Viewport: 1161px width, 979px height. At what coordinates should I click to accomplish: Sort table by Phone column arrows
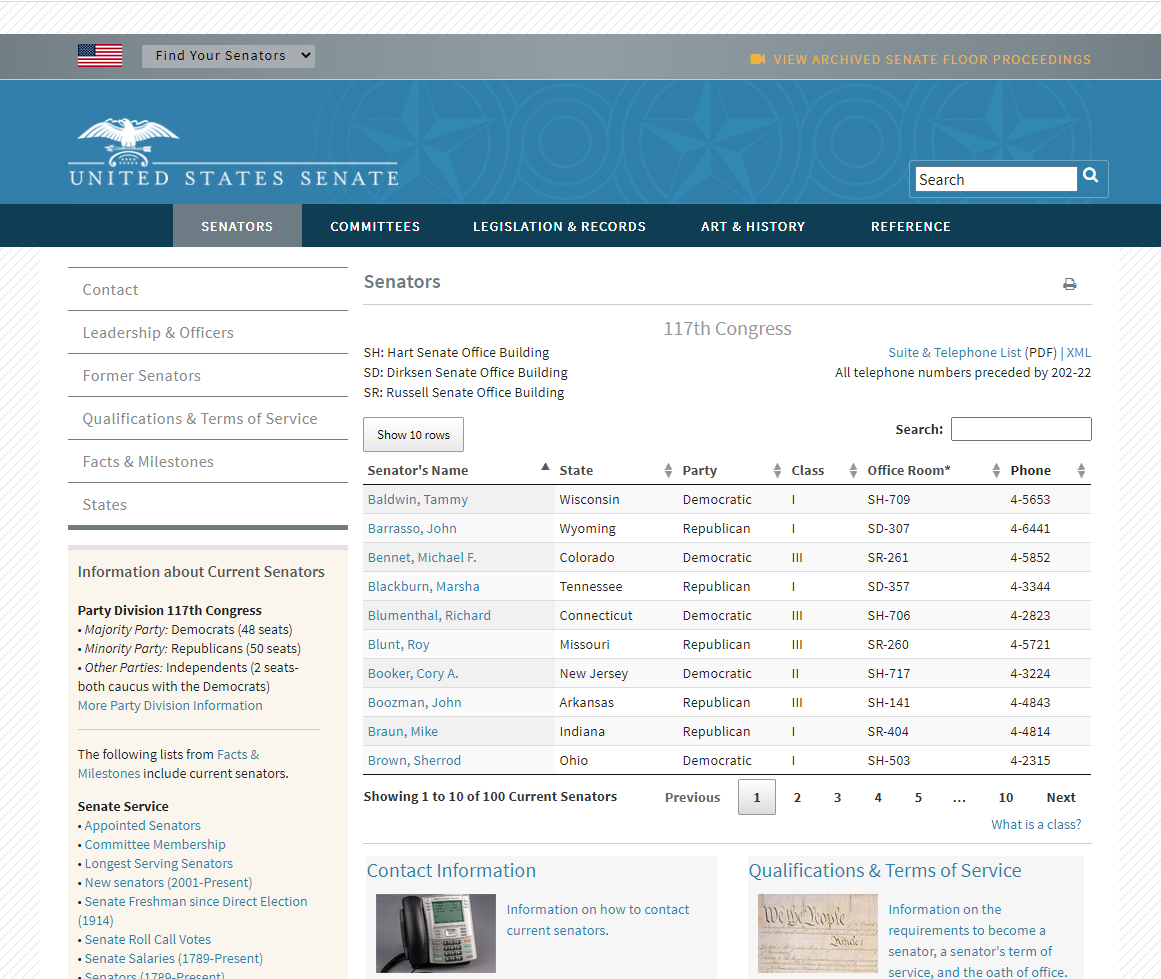(1081, 470)
